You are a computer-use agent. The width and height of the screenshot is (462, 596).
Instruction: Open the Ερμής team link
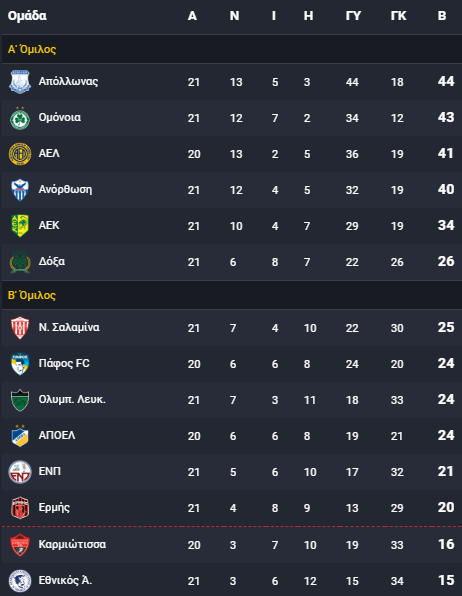pos(54,508)
